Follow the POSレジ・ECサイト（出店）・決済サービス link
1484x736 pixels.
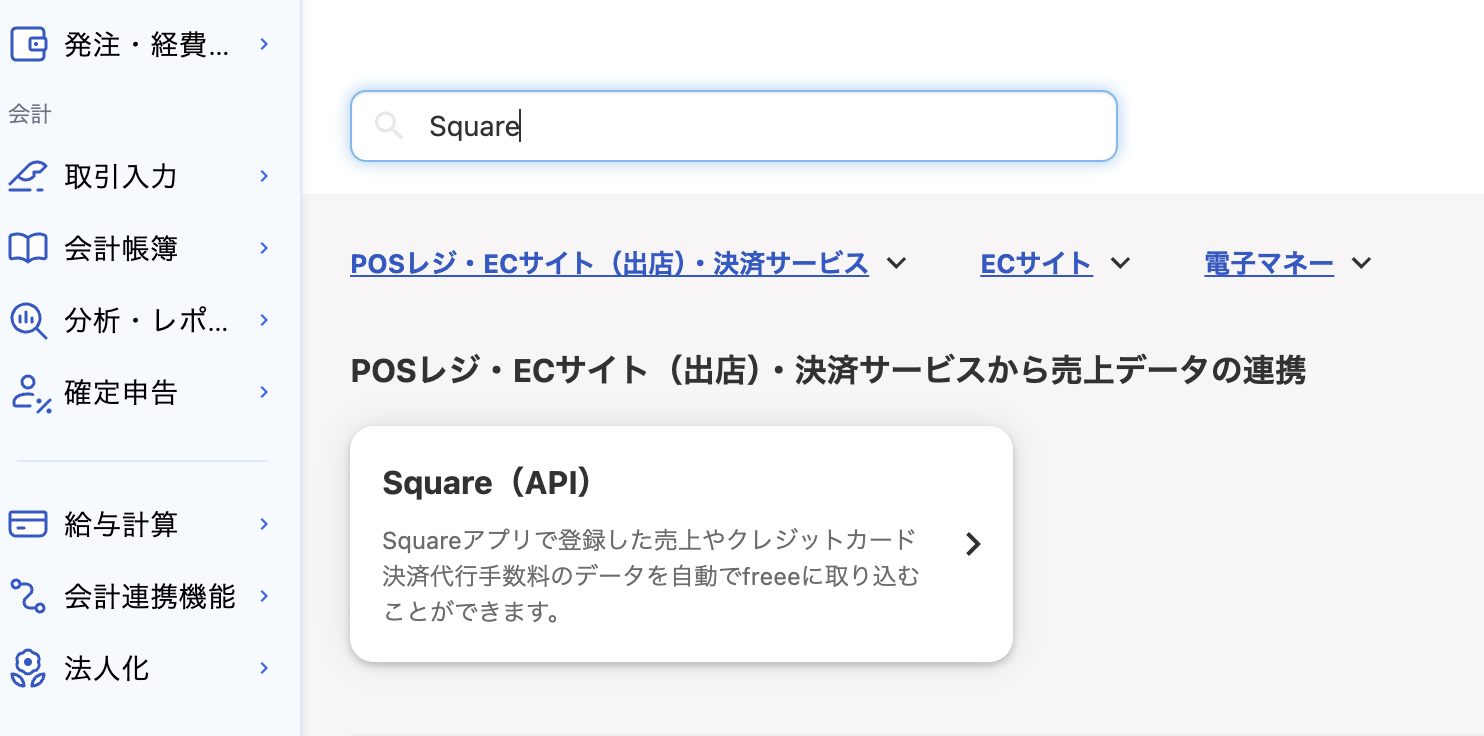(x=609, y=263)
